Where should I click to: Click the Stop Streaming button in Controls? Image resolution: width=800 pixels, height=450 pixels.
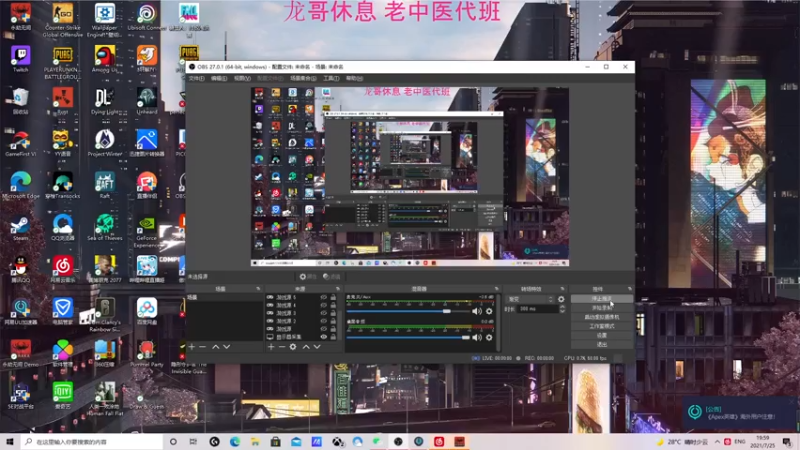[602, 299]
